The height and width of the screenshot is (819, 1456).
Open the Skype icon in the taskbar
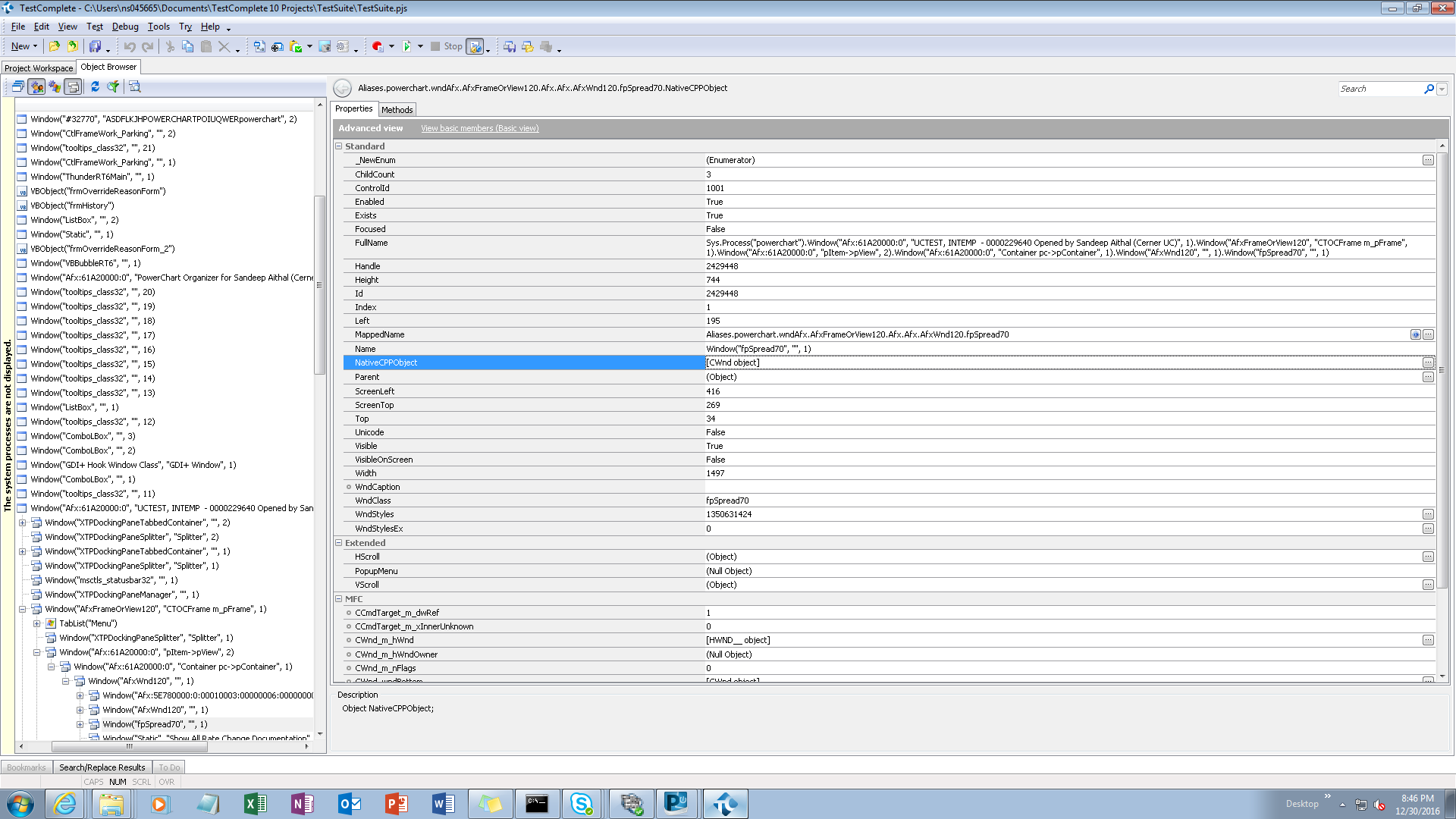[582, 804]
